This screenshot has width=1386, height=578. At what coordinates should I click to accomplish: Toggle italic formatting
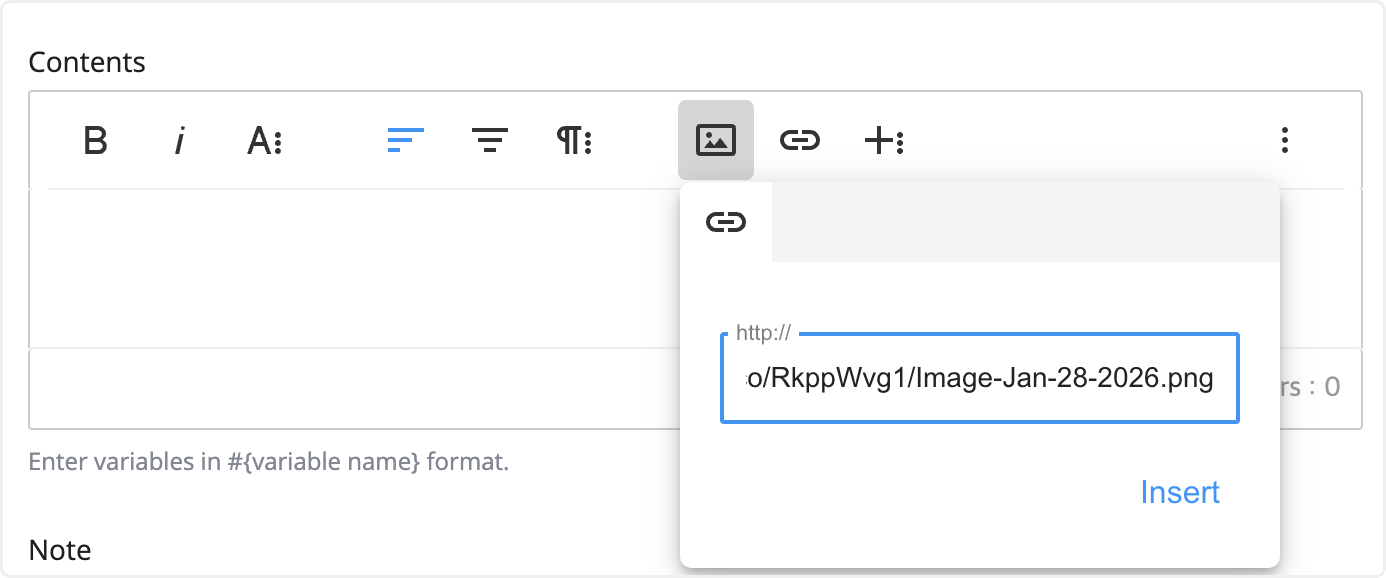179,141
